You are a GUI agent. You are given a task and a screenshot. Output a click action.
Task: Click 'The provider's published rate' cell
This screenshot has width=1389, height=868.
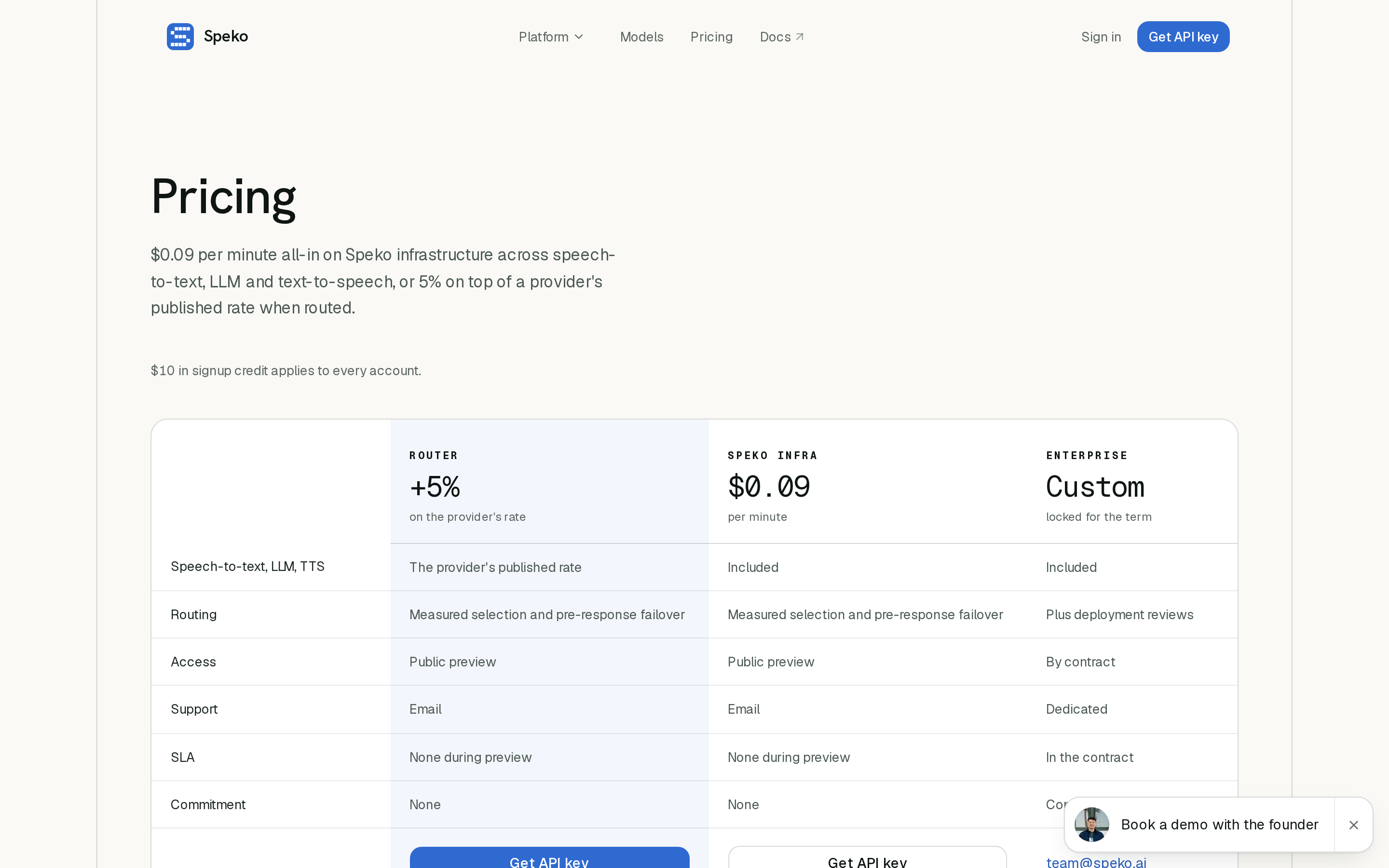coord(495,567)
